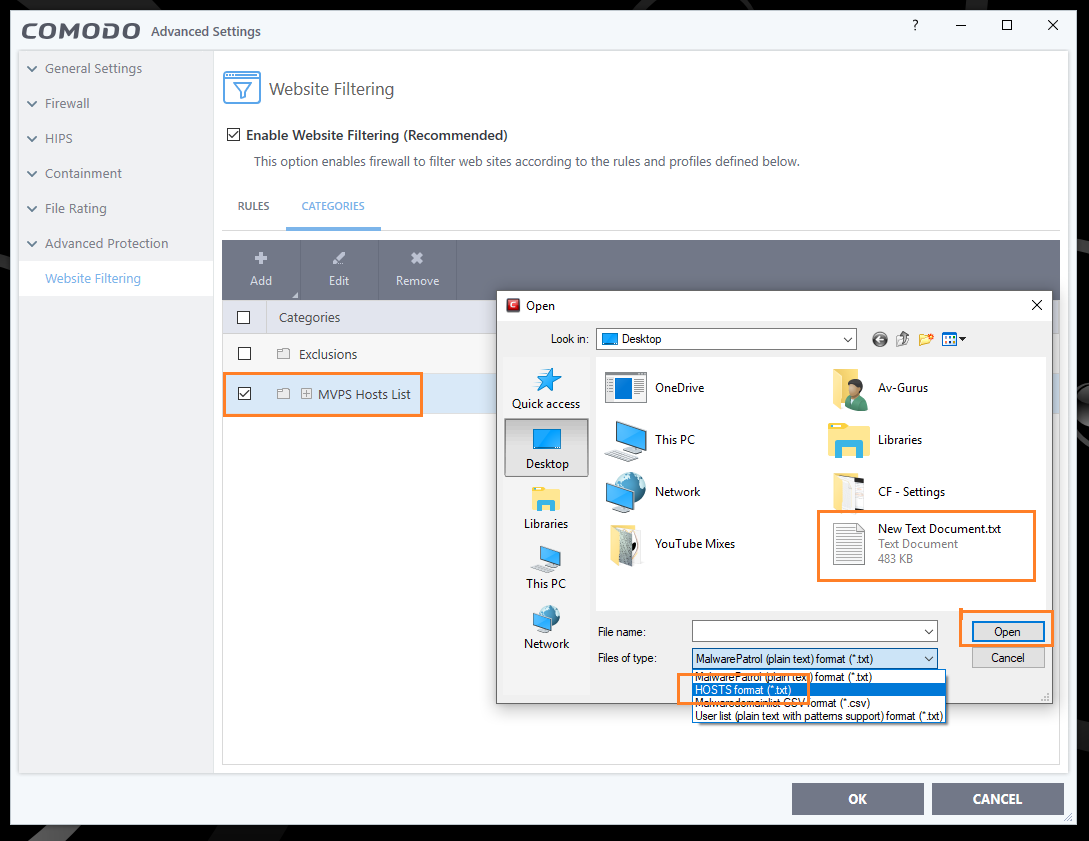Toggle Enable Website Filtering checkbox
1089x841 pixels.
234,134
